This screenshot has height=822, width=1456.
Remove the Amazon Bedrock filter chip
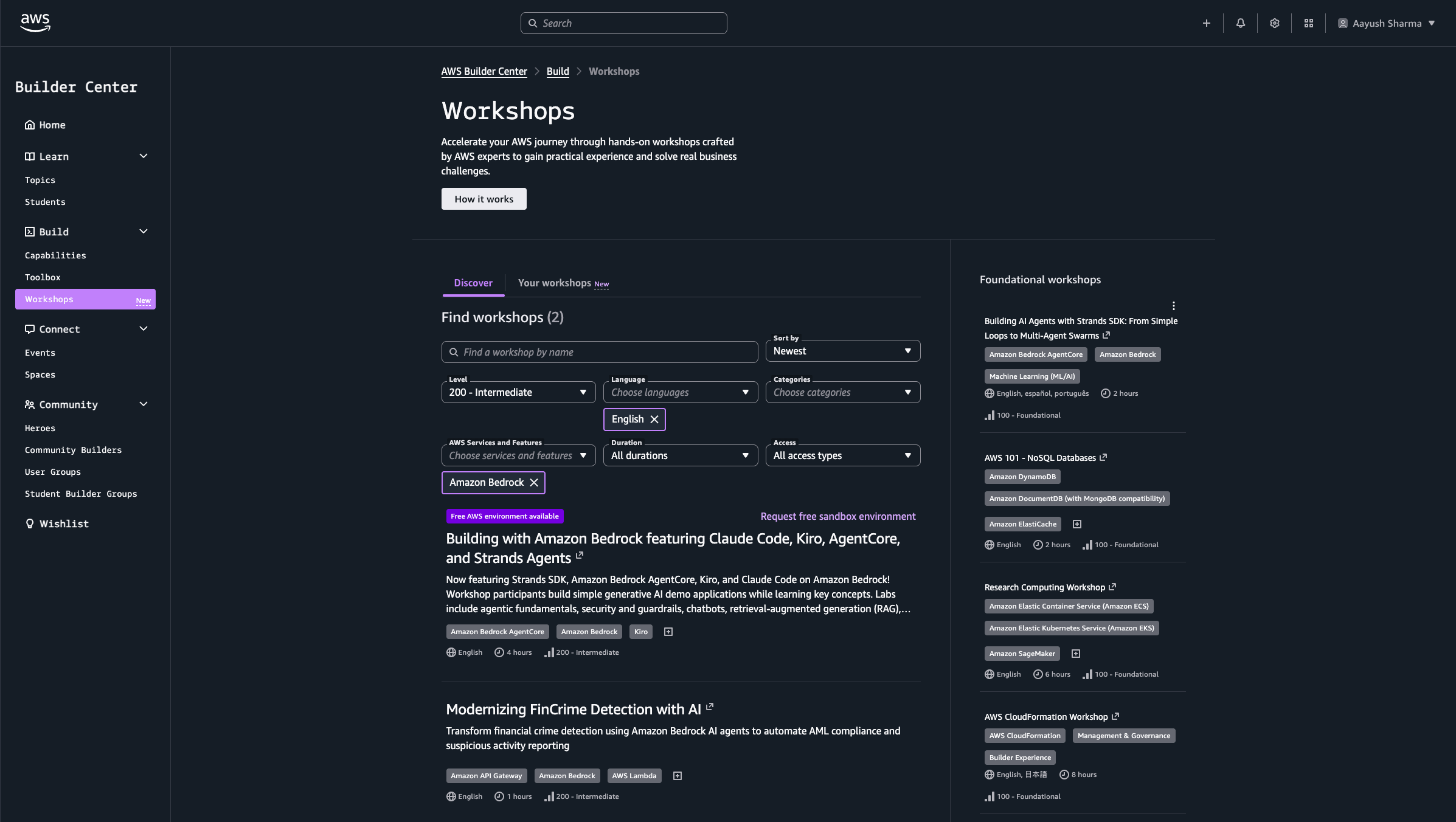point(534,482)
